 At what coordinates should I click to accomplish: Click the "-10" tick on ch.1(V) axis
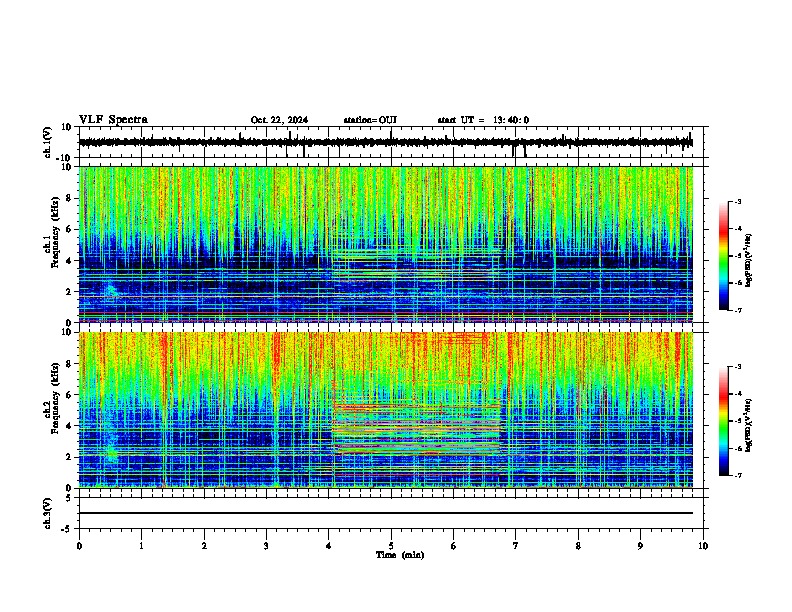(x=65, y=158)
